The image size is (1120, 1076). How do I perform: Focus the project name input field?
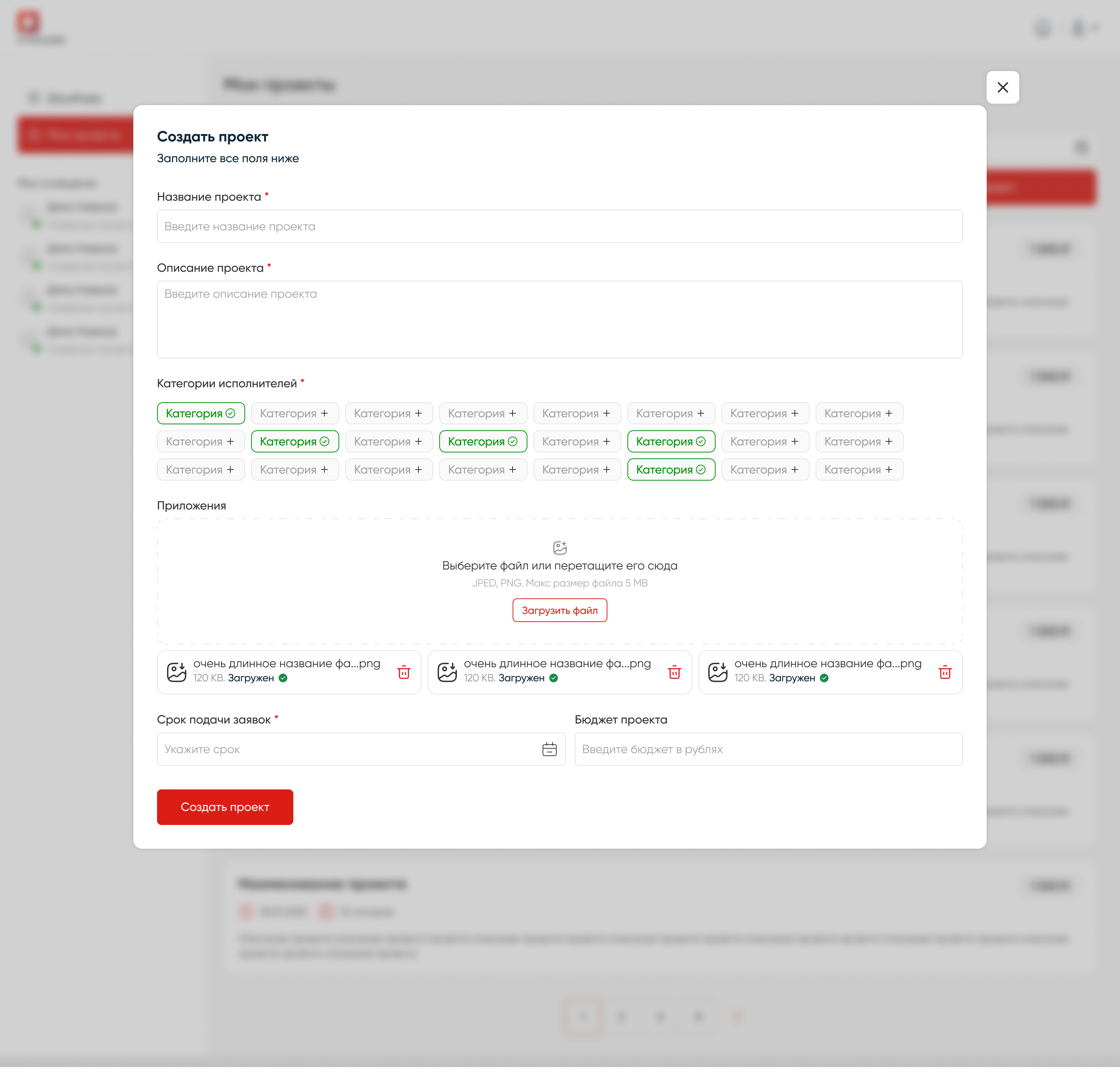coord(559,226)
